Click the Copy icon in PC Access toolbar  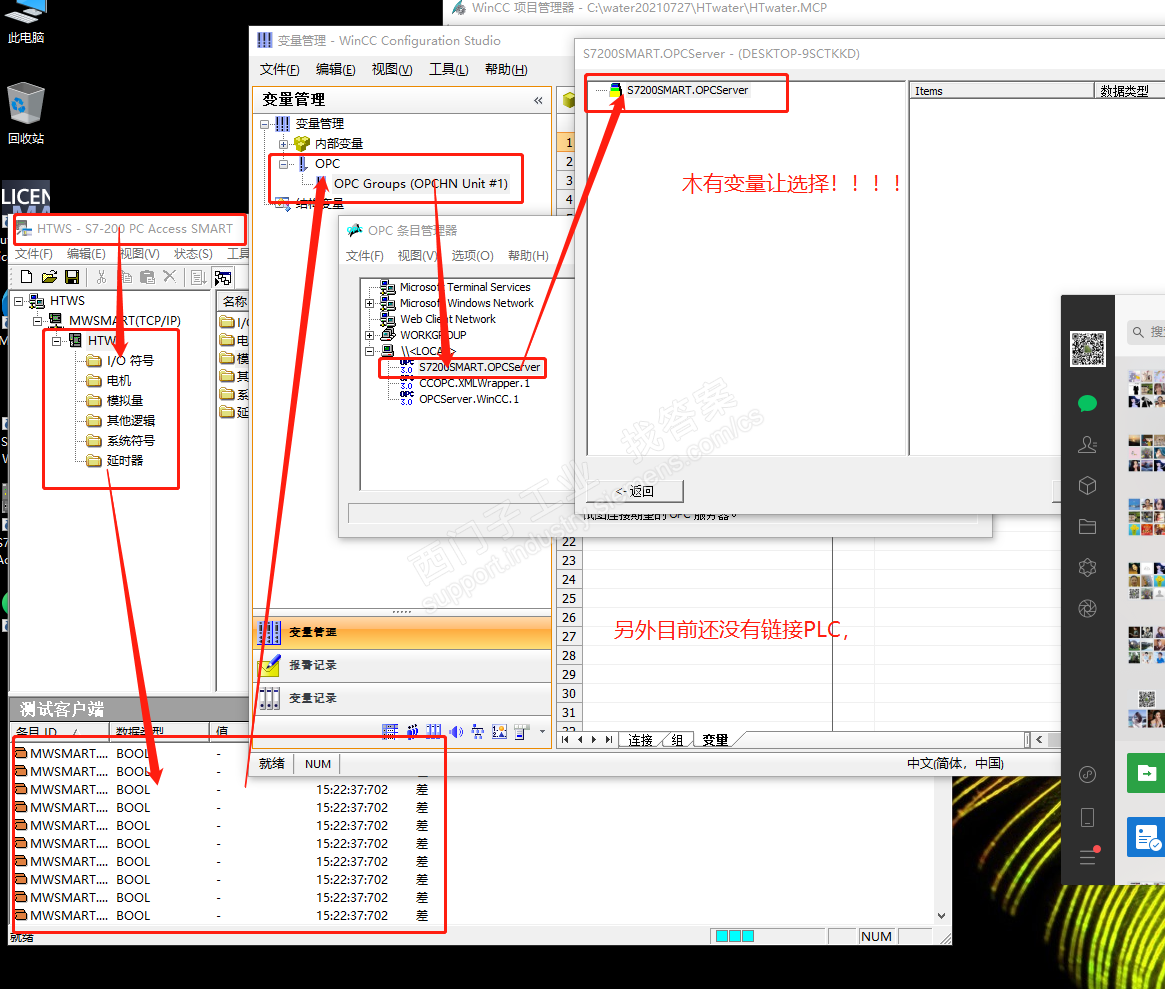click(x=126, y=277)
